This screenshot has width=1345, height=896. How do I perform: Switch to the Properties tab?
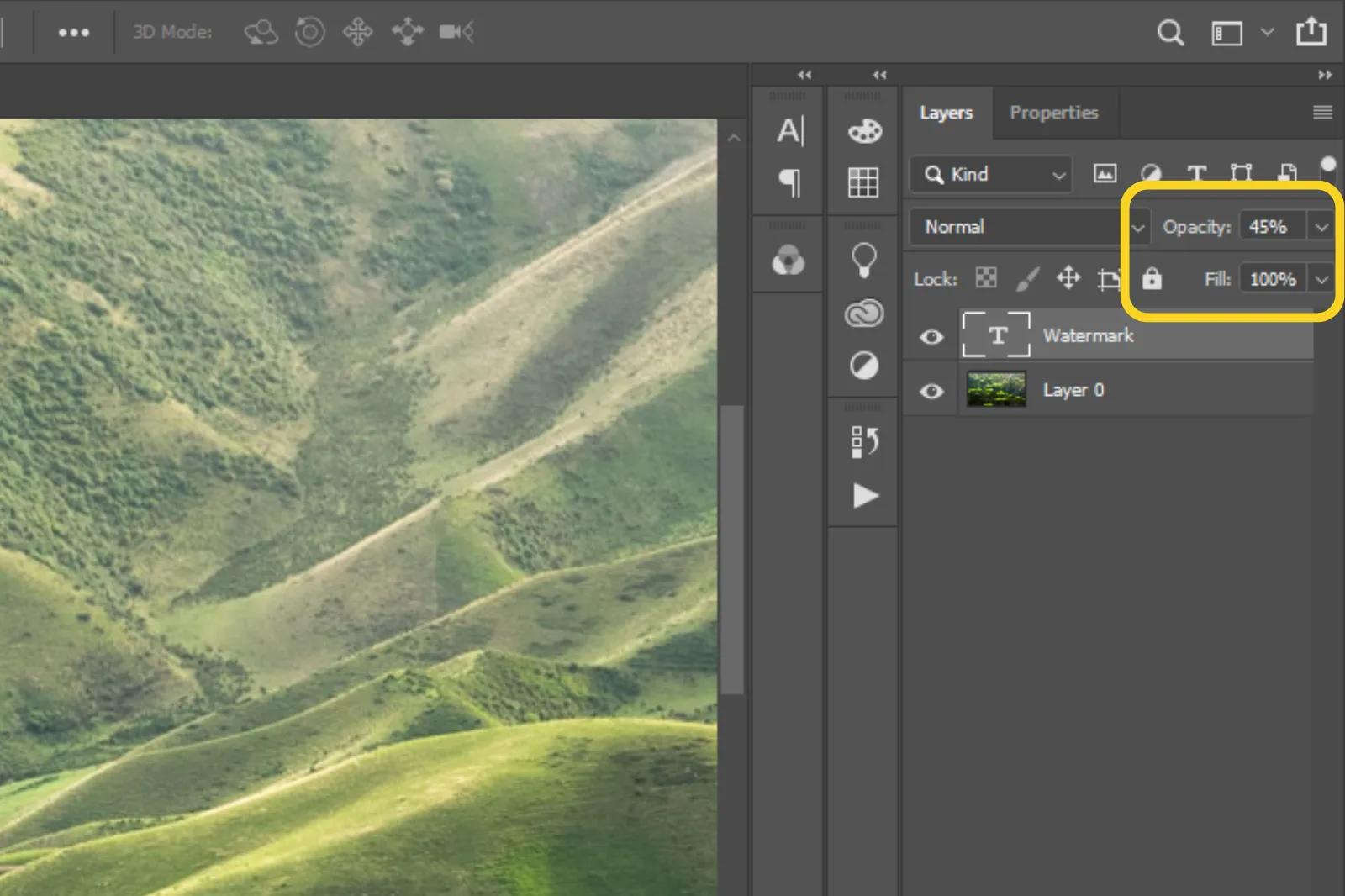pos(1053,113)
